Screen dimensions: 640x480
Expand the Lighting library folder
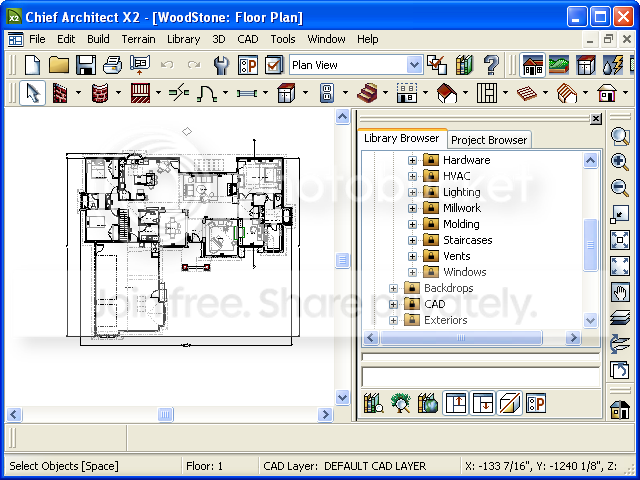click(x=412, y=192)
